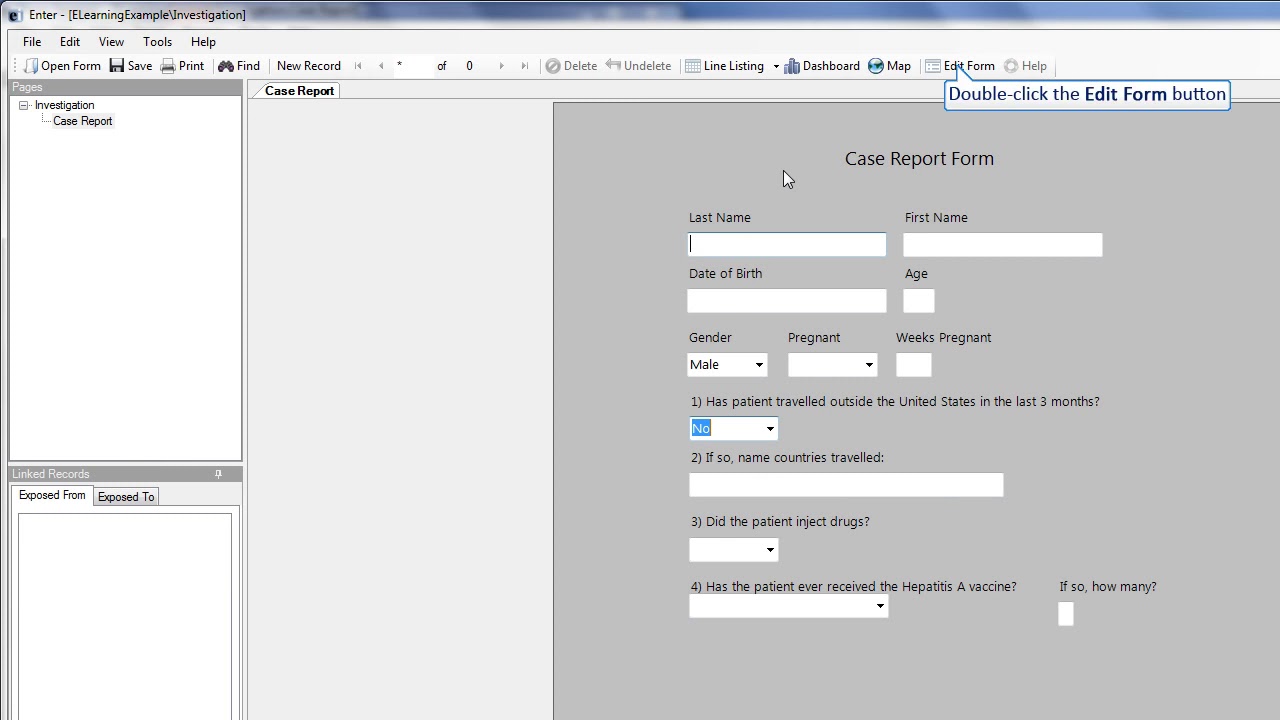Viewport: 1280px width, 720px height.
Task: Pin the Linked Records panel
Action: point(218,474)
